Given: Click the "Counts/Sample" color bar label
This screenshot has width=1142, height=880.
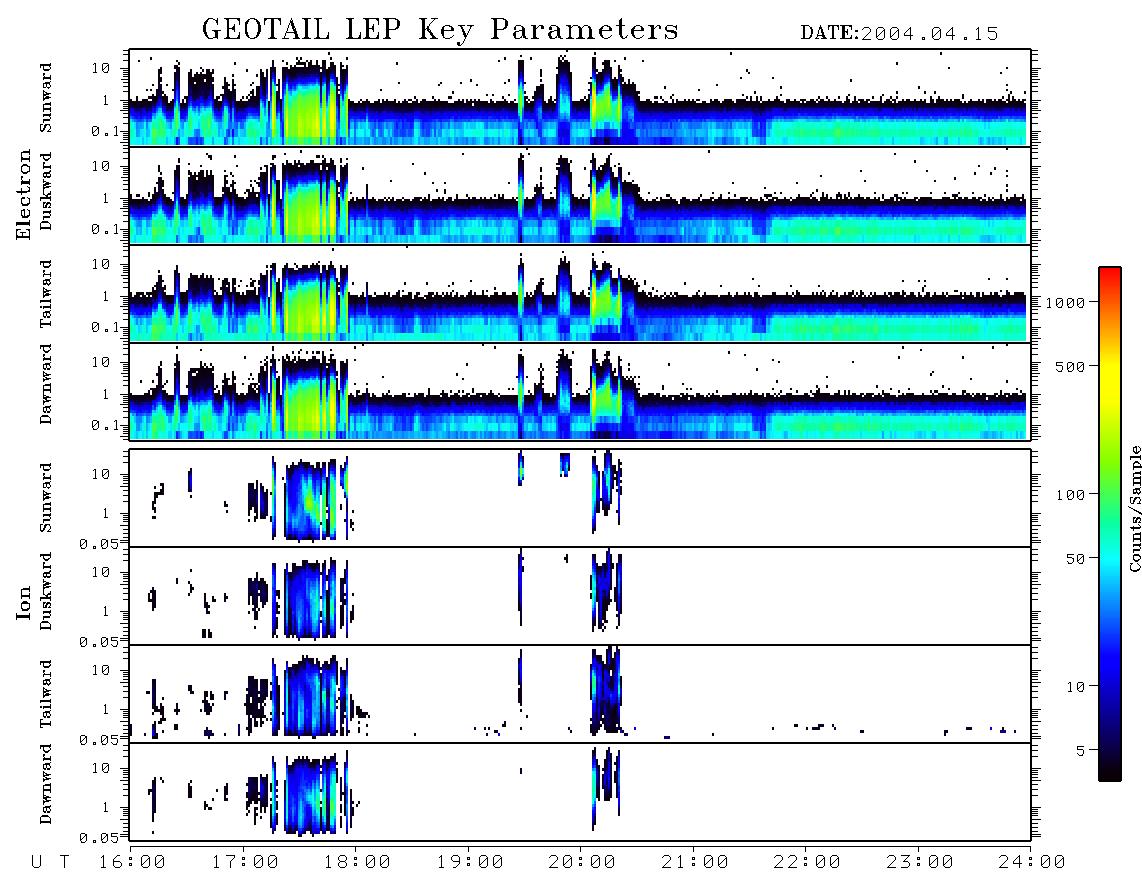Looking at the screenshot, I should pos(1135,509).
